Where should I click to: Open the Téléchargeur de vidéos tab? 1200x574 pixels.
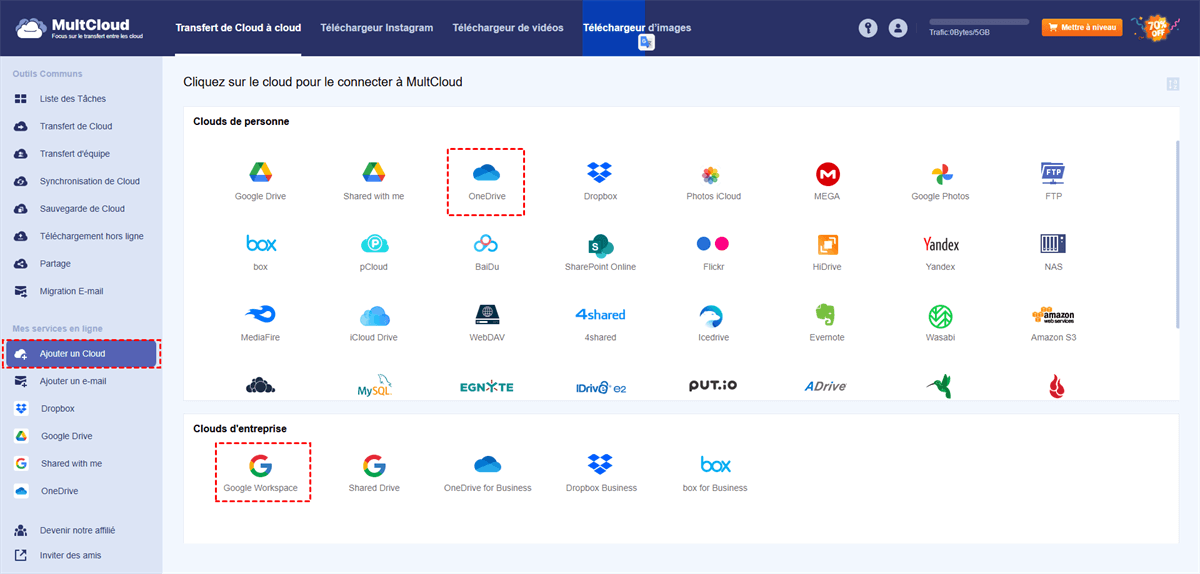[x=508, y=28]
